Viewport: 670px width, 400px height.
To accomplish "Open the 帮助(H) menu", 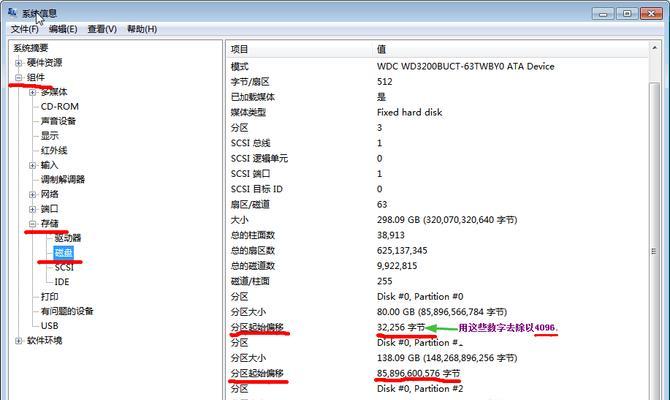I will tap(142, 29).
